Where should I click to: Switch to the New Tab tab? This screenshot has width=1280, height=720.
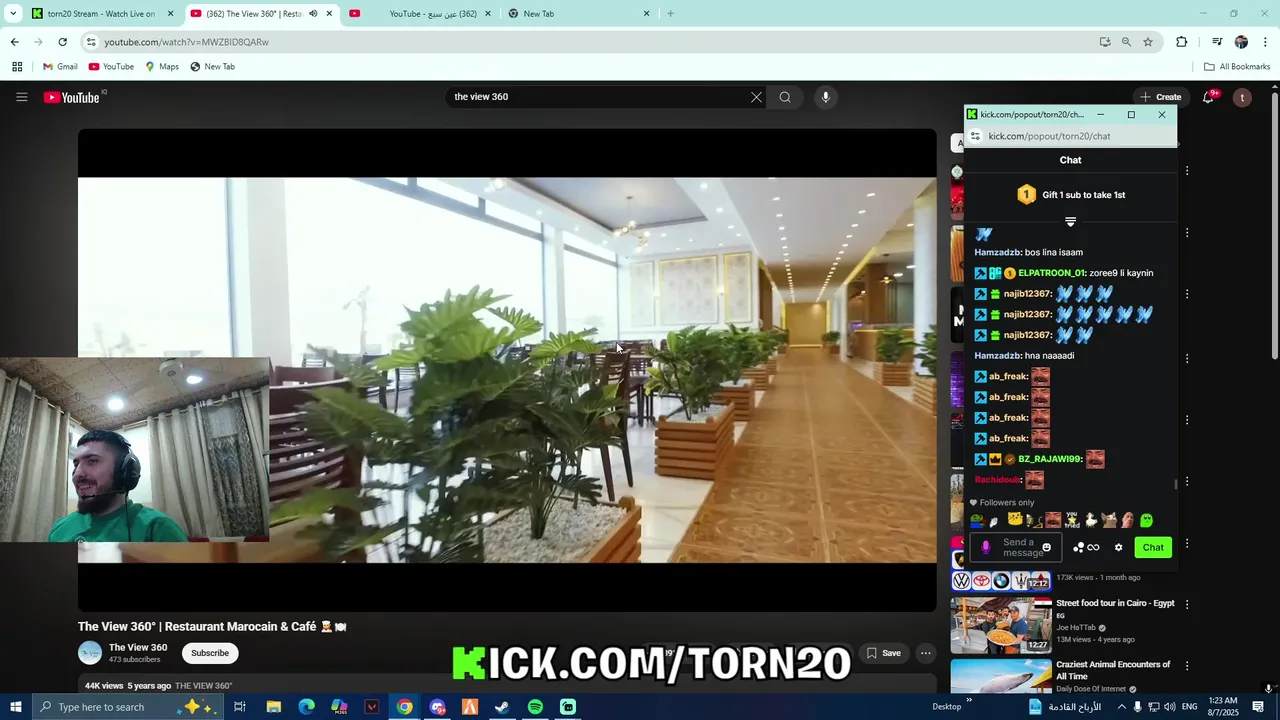(x=578, y=14)
